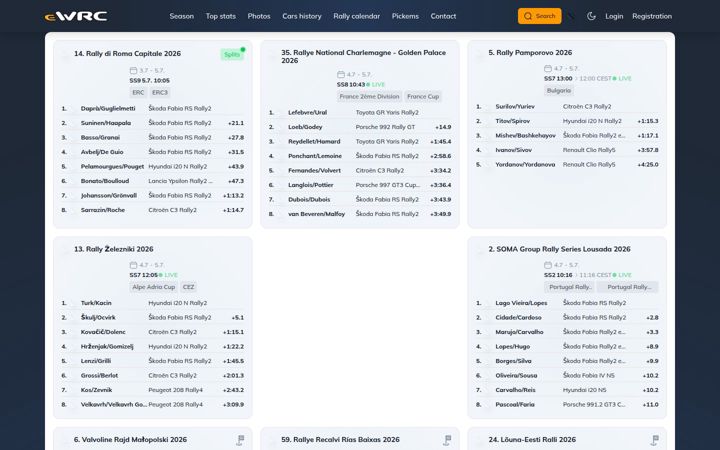Click the flag icon on Rallye Recalvi Rías Baixas
The height and width of the screenshot is (450, 720).
point(447,440)
